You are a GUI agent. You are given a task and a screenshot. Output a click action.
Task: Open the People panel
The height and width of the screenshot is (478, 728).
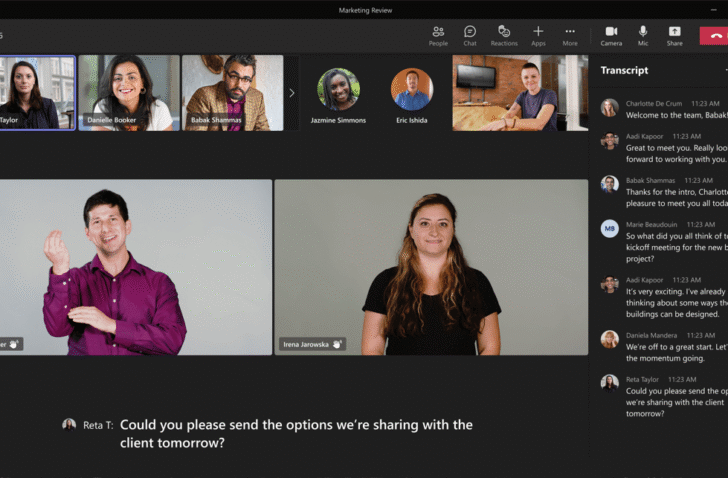438,36
